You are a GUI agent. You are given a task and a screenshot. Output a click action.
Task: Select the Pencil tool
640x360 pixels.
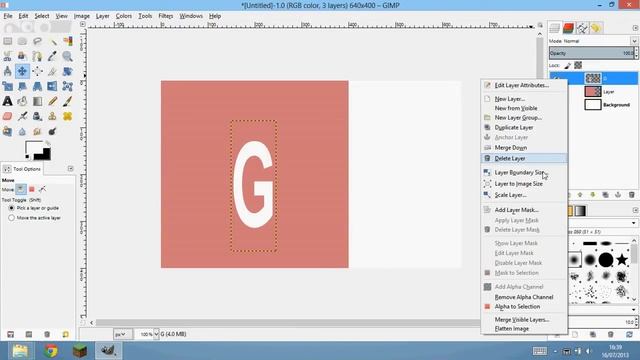coord(53,101)
